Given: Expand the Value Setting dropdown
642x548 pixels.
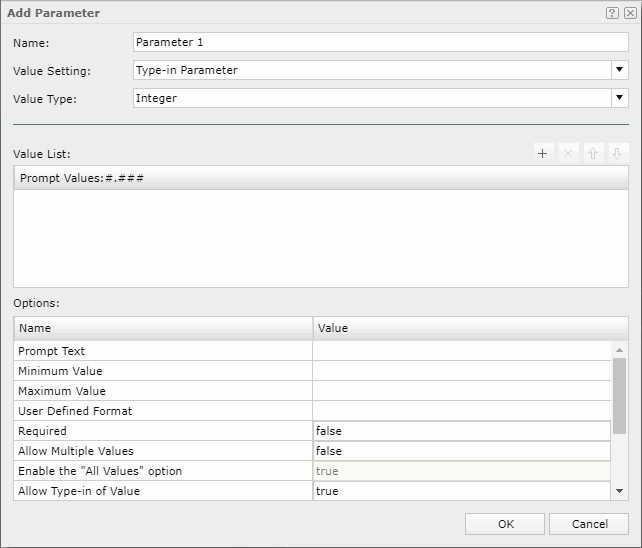Looking at the screenshot, I should tap(619, 70).
